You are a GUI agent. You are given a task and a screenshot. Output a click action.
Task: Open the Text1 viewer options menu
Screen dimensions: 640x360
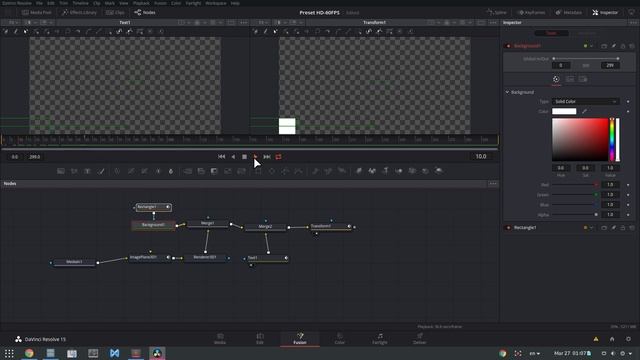click(x=244, y=22)
